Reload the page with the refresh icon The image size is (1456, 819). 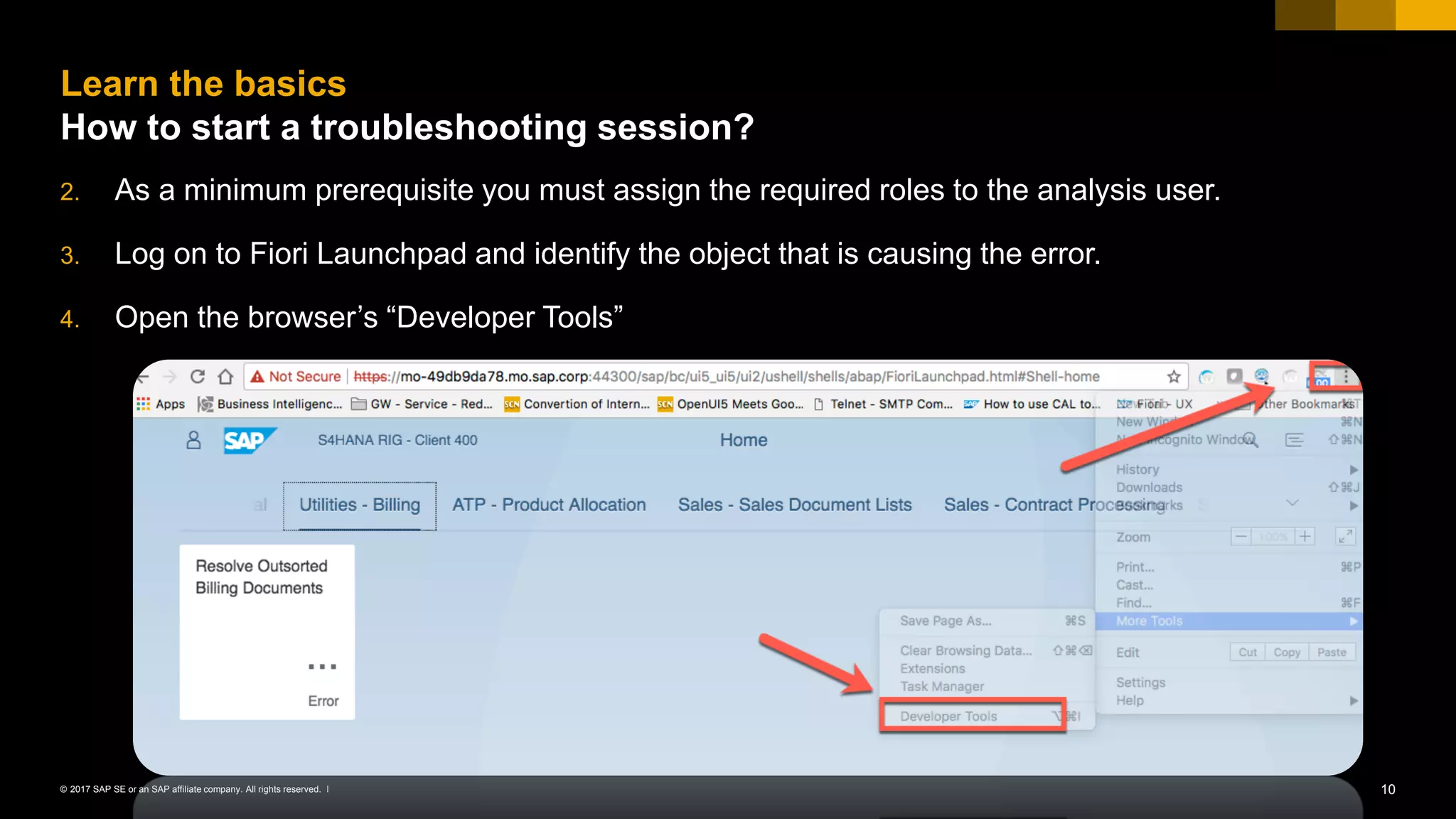click(x=198, y=376)
